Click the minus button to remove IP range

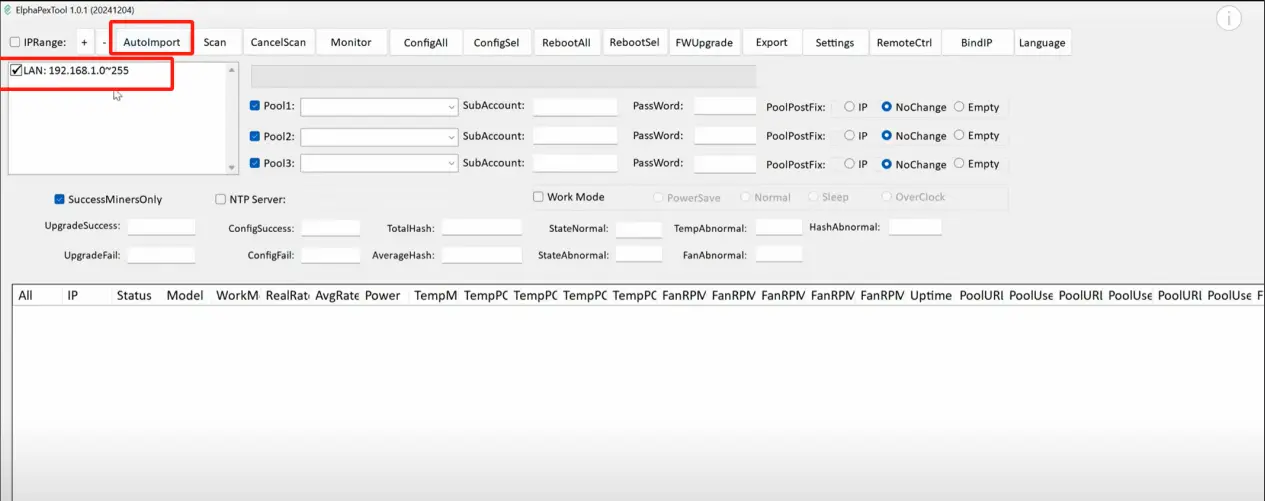(x=104, y=43)
